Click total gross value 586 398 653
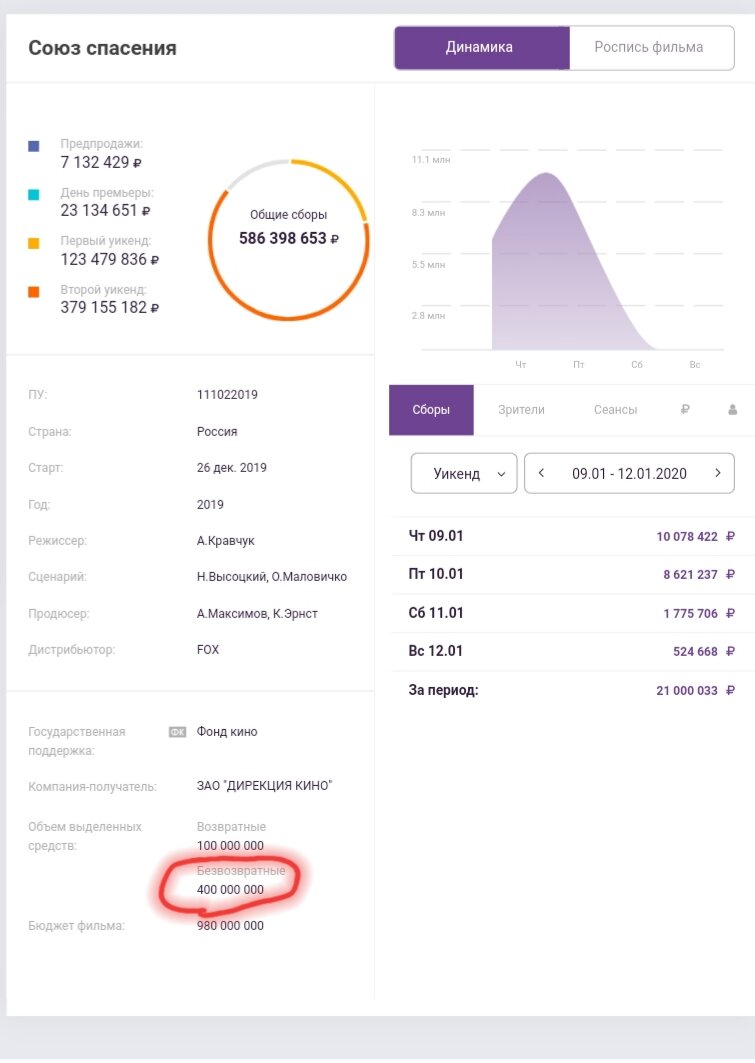 [x=289, y=238]
